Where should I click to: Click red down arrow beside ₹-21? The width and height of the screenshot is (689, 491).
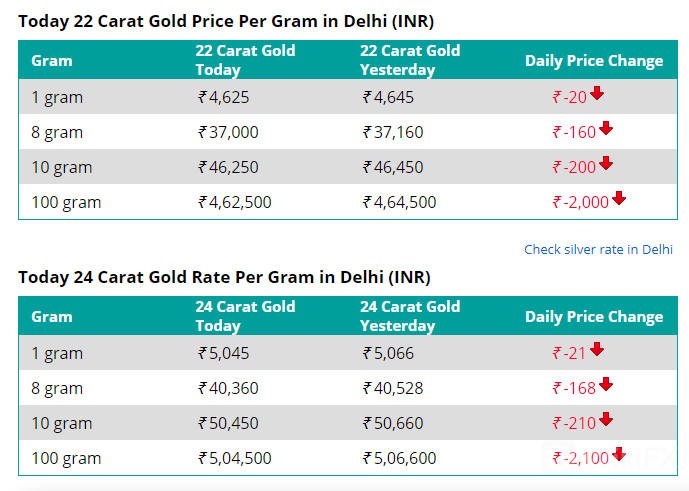(597, 350)
